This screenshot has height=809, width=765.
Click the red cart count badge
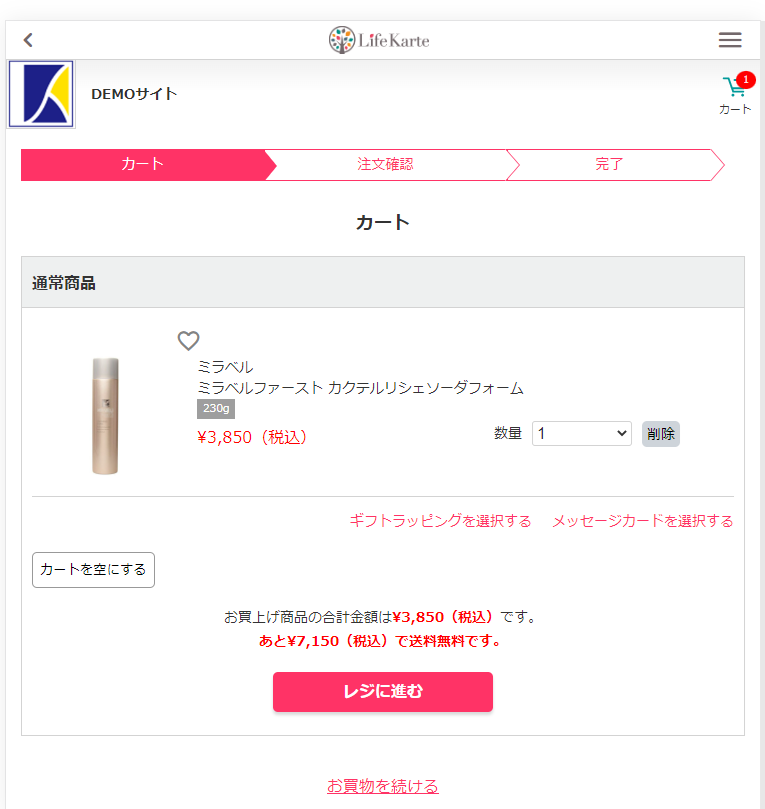pos(746,79)
